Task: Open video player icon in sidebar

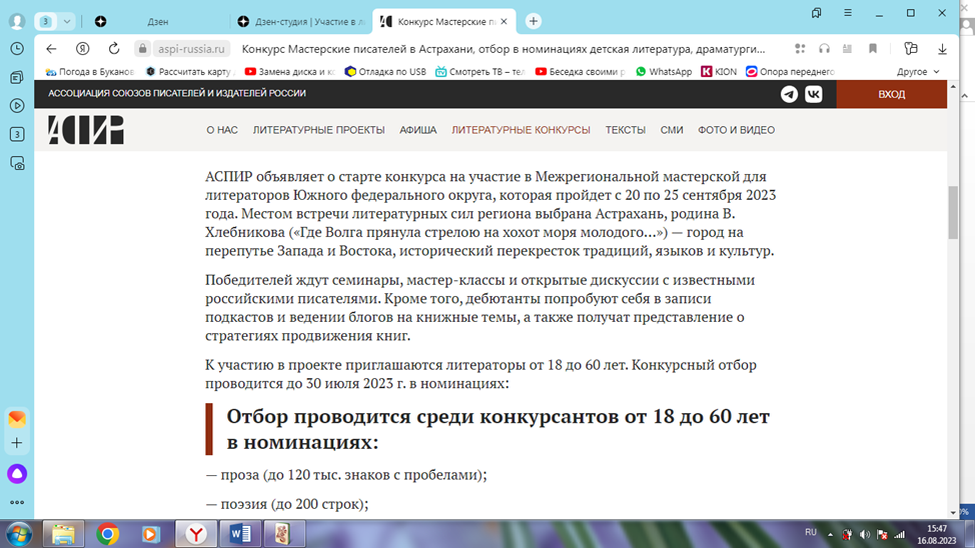Action: pos(17,106)
